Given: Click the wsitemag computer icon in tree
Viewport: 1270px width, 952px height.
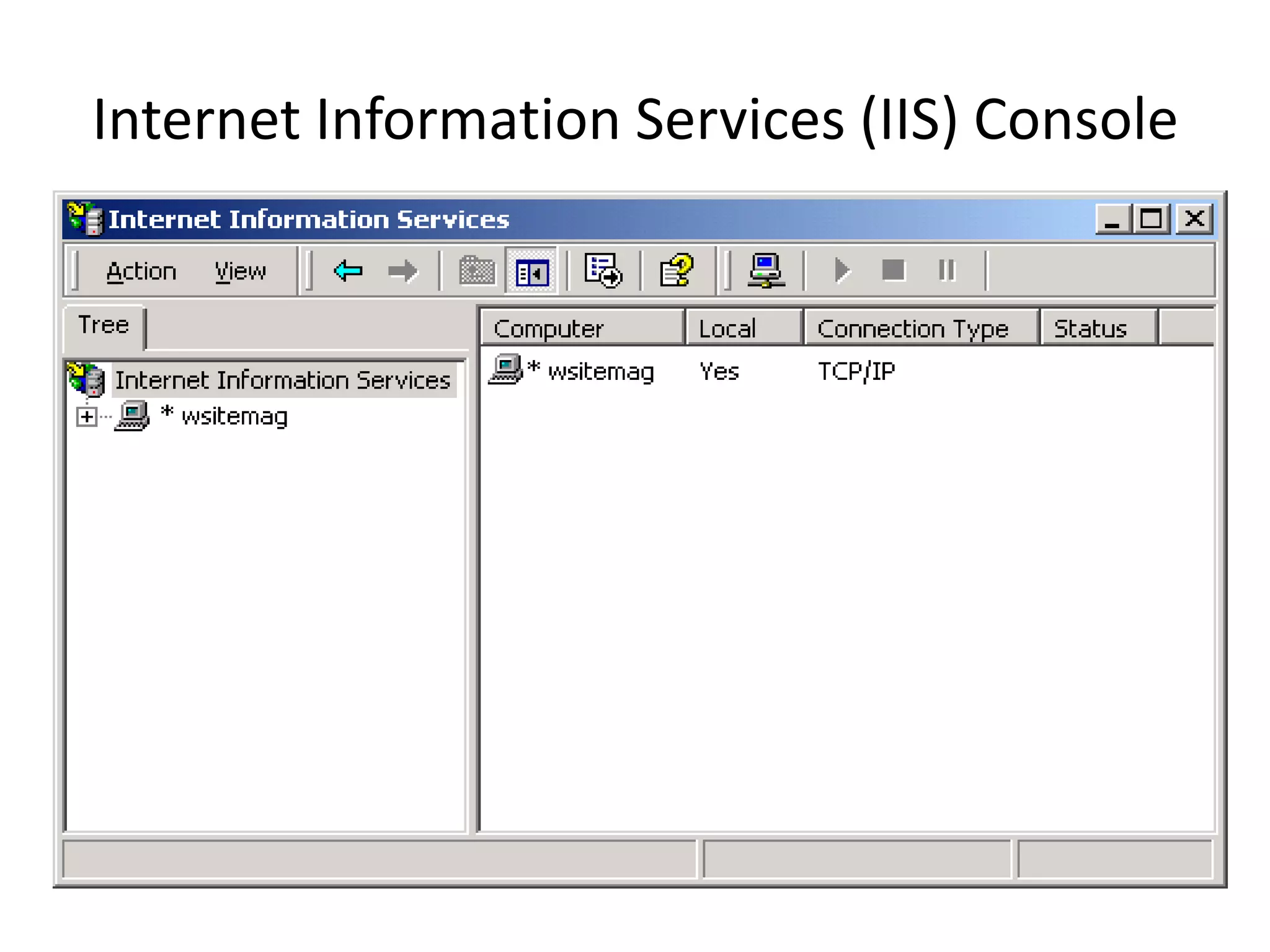Looking at the screenshot, I should pos(132,416).
